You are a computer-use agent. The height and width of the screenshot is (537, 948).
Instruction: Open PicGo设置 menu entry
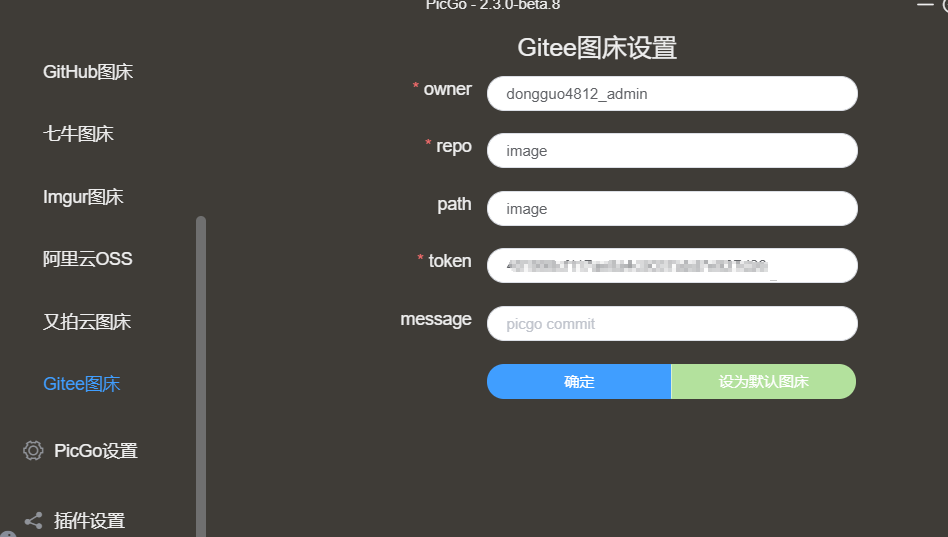96,451
